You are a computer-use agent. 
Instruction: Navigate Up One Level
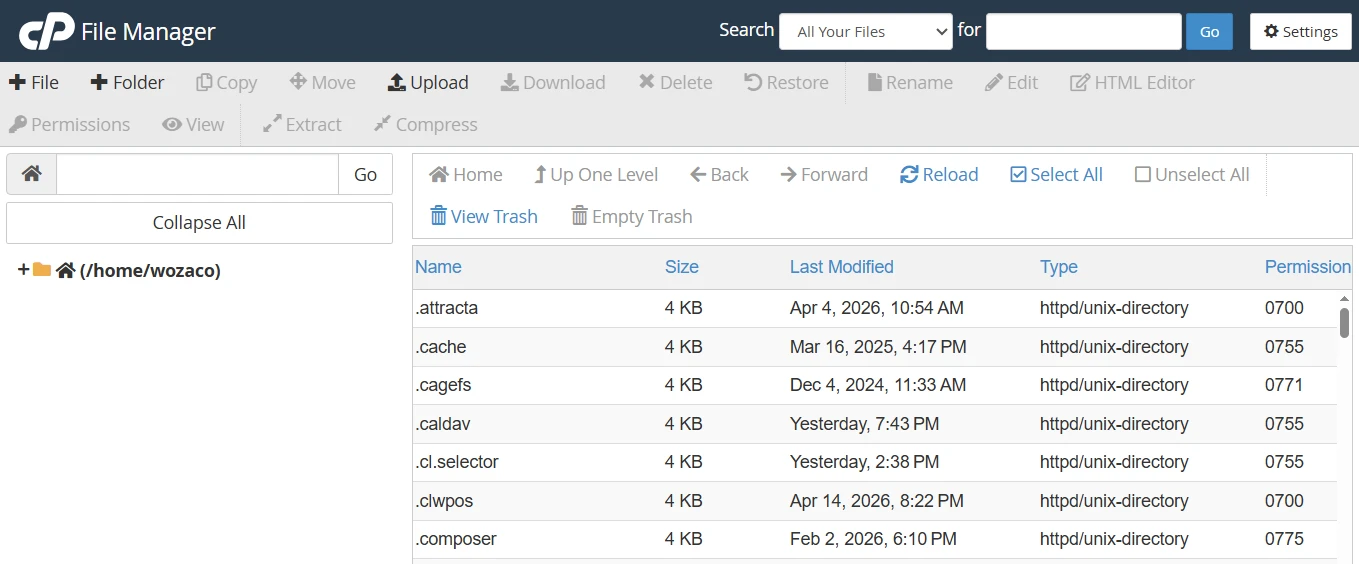point(596,175)
